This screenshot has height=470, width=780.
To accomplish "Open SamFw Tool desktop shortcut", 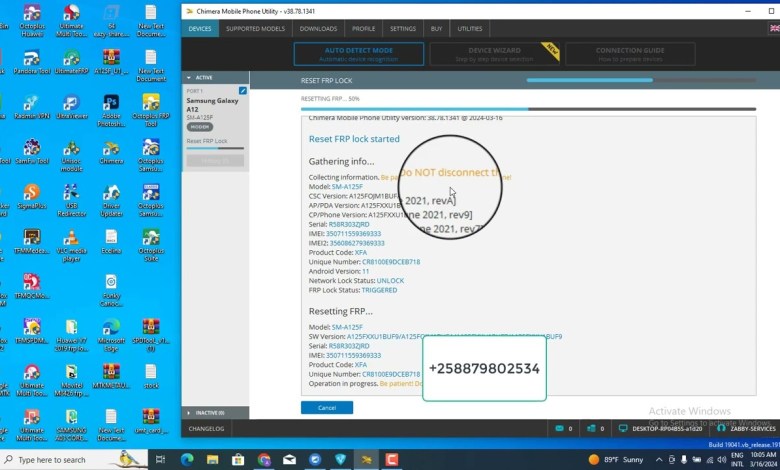I will click(32, 152).
